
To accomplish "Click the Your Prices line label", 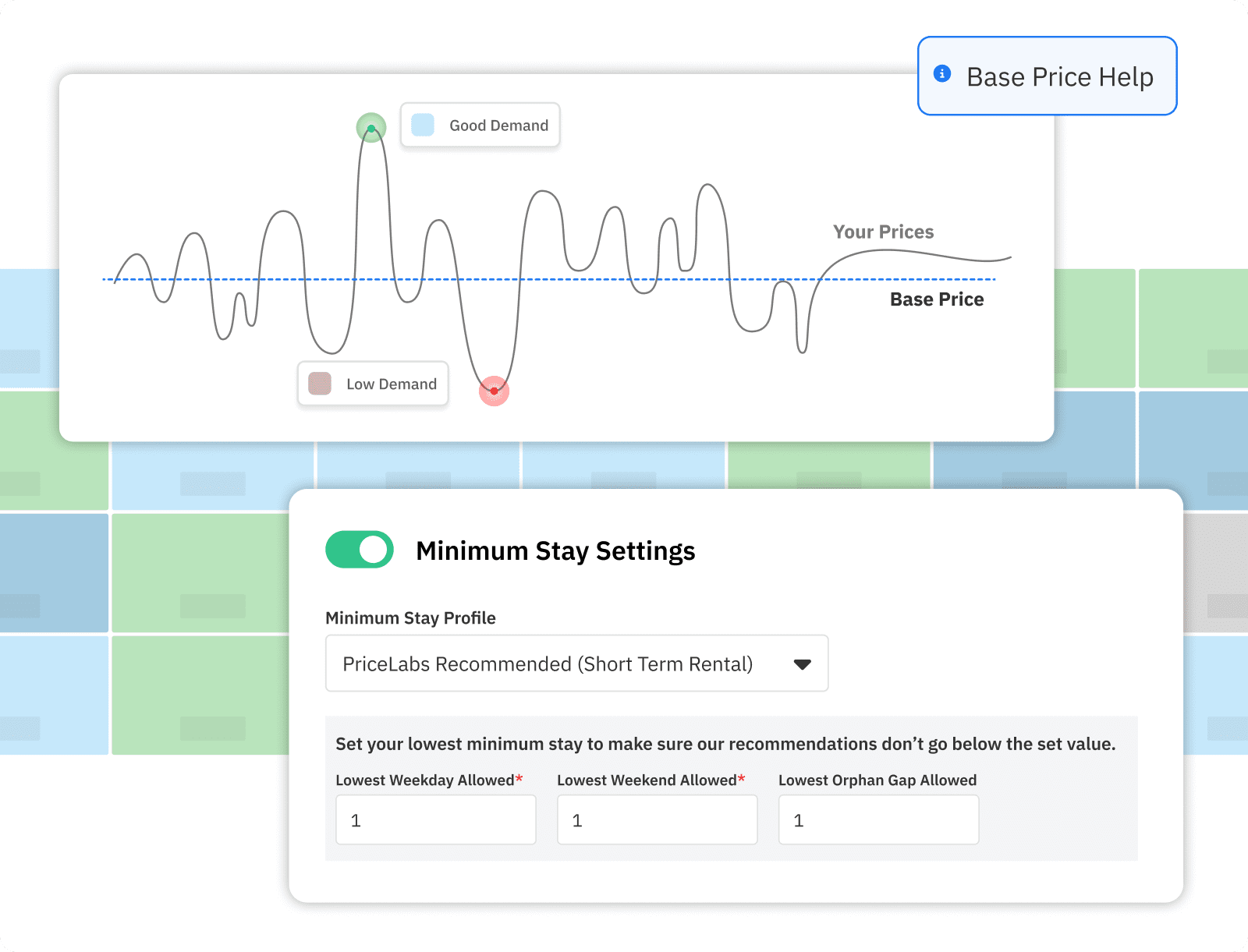I will pyautogui.click(x=883, y=232).
